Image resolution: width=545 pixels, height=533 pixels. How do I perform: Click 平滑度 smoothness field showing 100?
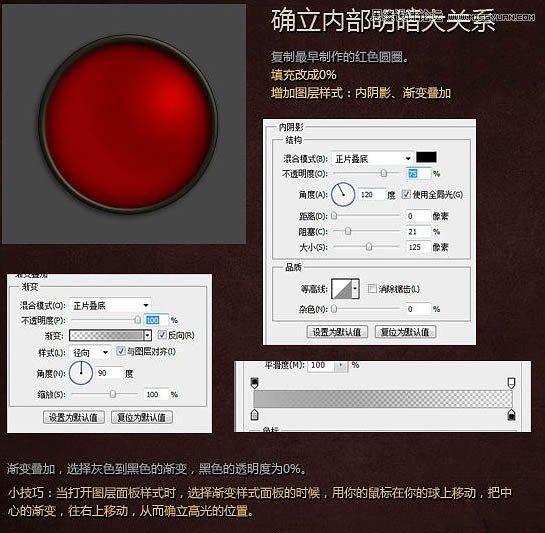(321, 365)
